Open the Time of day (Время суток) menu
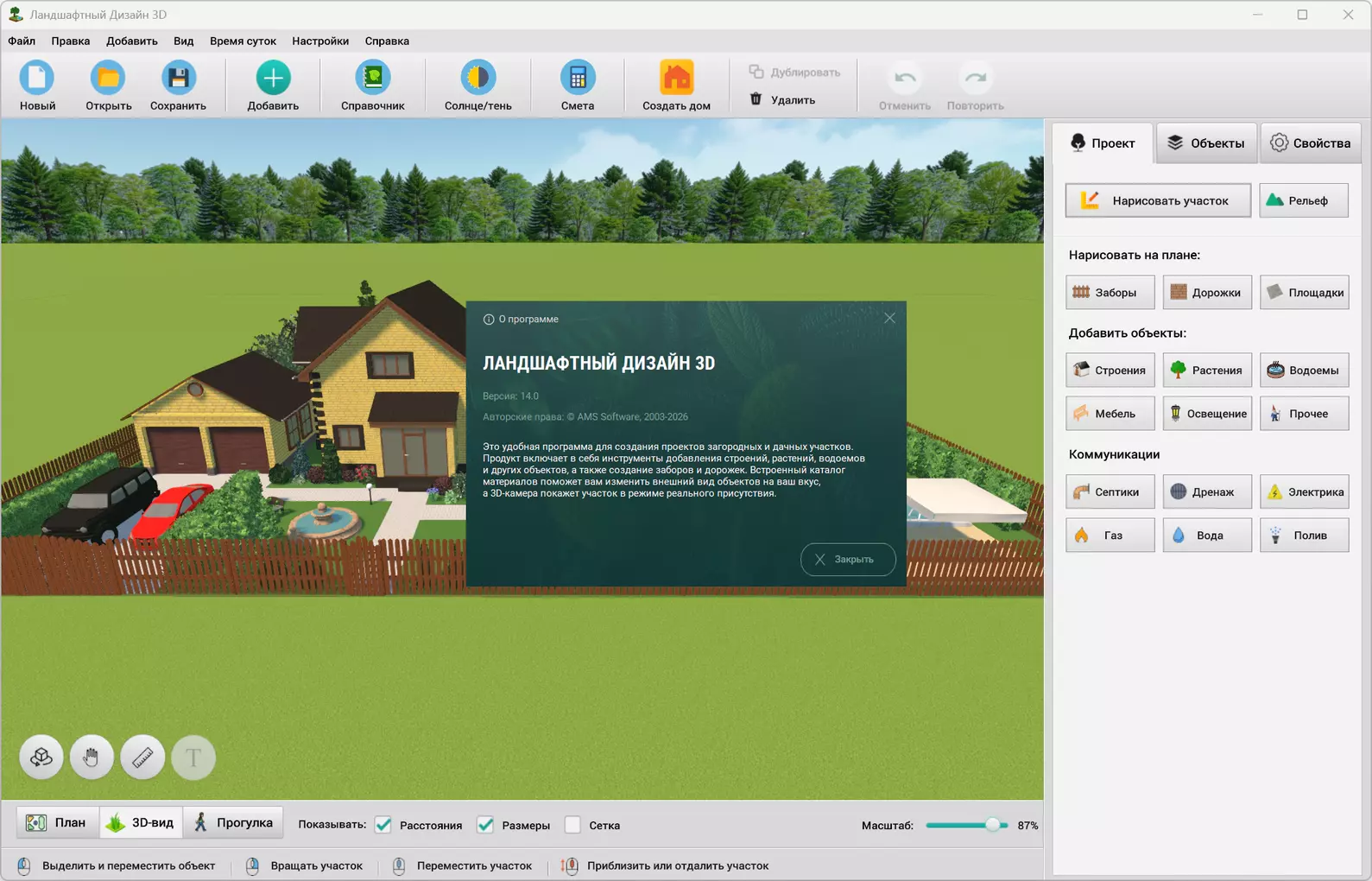1372x881 pixels. click(x=243, y=41)
